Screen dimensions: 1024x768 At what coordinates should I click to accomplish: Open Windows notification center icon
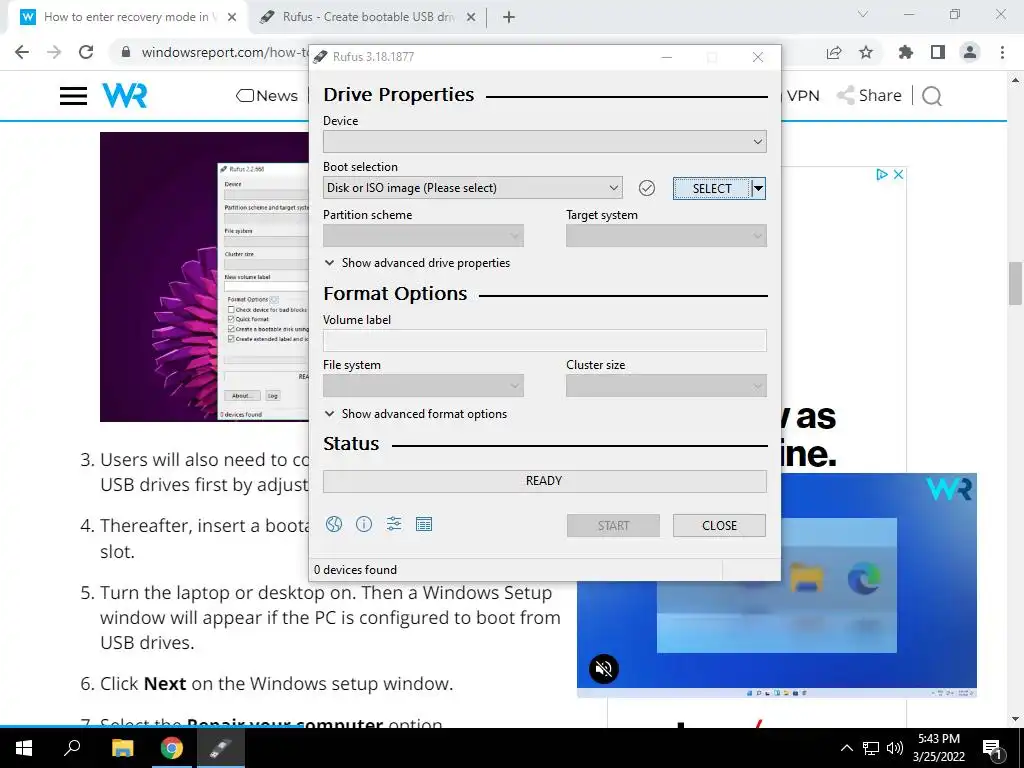993,748
